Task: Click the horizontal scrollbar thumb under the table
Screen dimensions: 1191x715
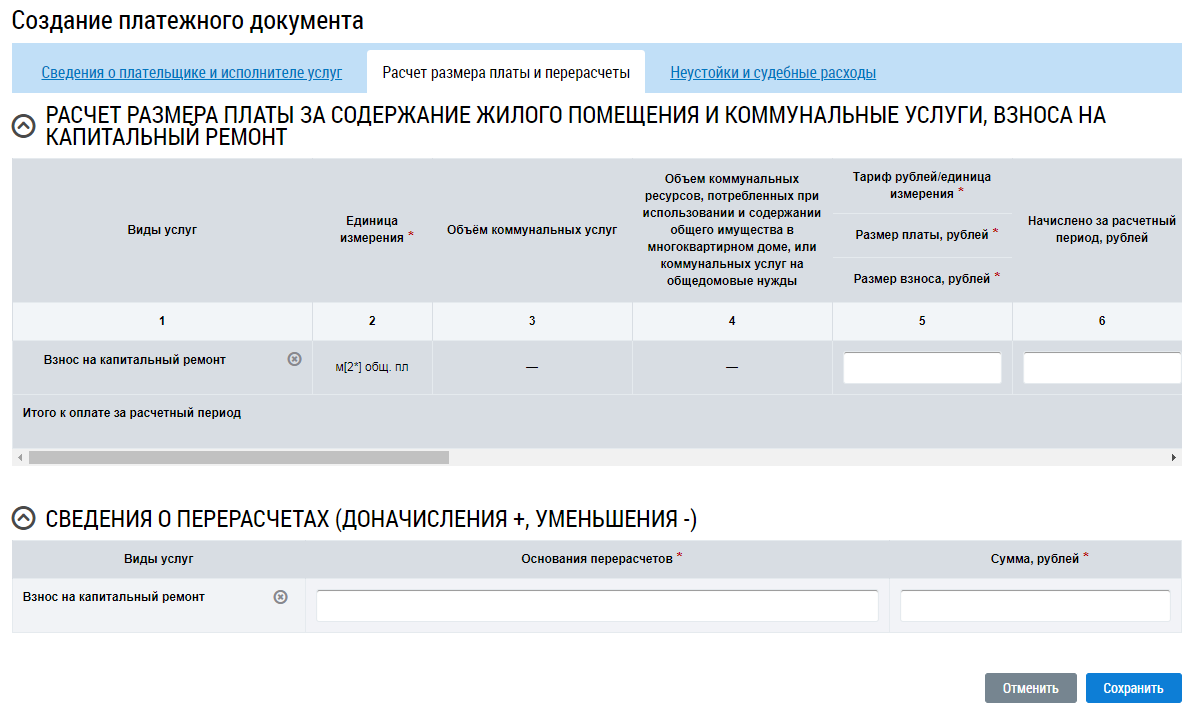Action: click(x=239, y=457)
